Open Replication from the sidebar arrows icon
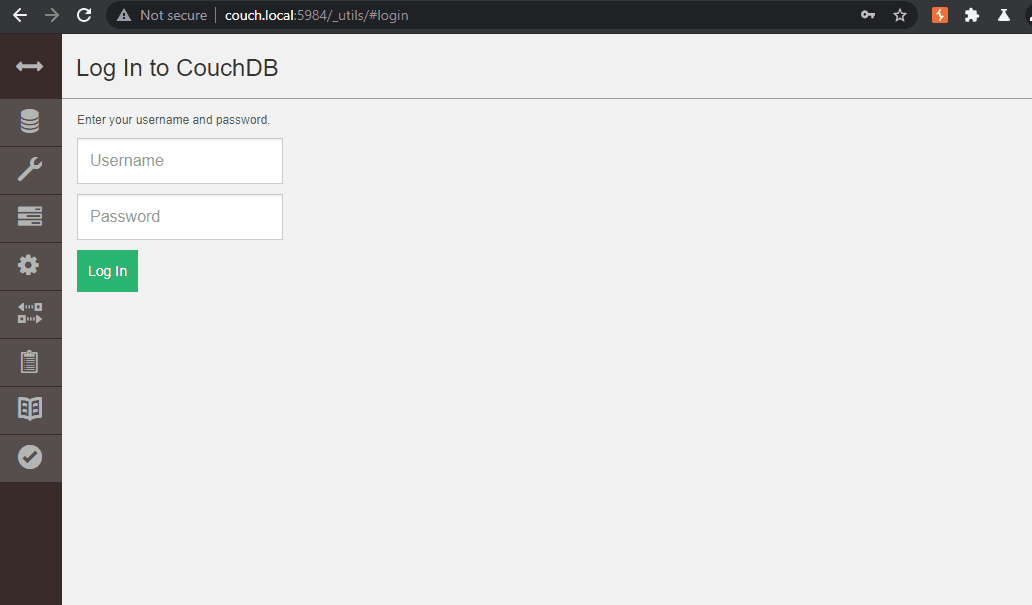The image size is (1032, 605). pyautogui.click(x=30, y=313)
